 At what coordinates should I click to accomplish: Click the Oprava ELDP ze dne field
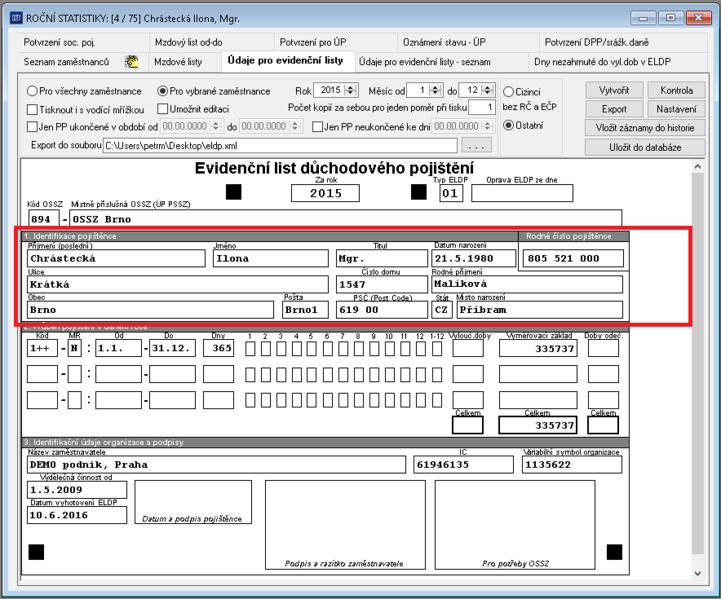[x=522, y=193]
